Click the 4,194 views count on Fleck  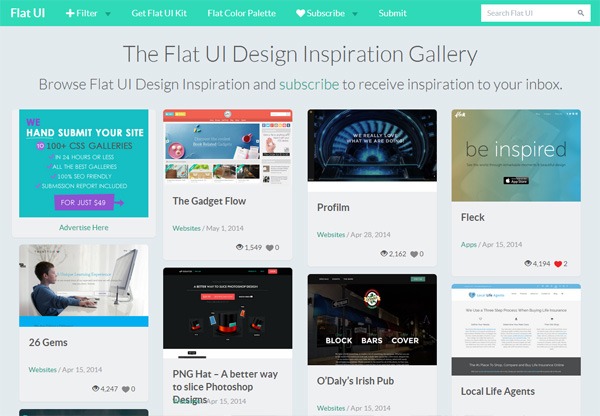point(541,264)
